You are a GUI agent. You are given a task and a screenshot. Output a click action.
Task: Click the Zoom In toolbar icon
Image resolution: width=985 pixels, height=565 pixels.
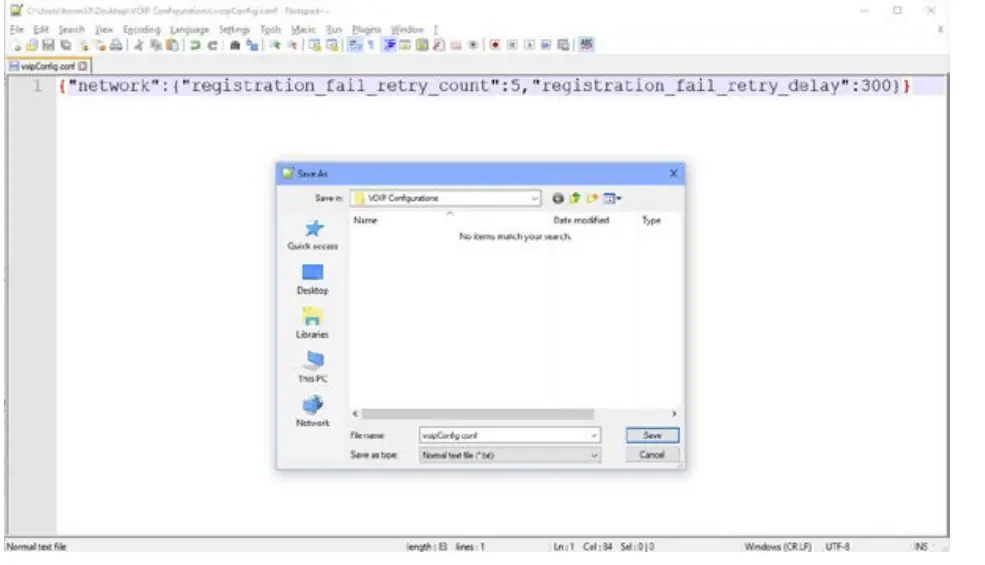tap(275, 45)
